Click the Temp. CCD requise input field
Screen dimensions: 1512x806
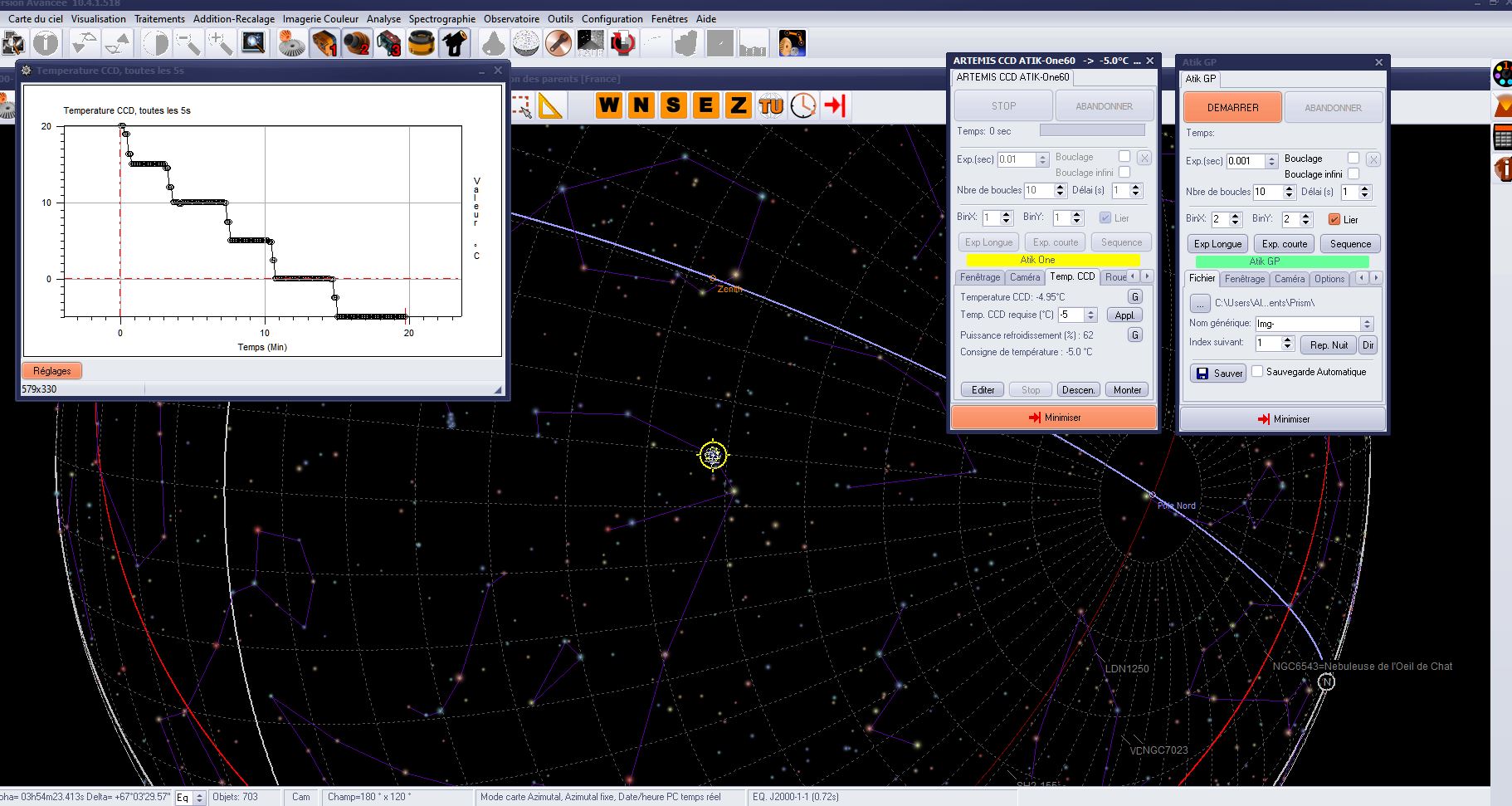pos(1071,315)
